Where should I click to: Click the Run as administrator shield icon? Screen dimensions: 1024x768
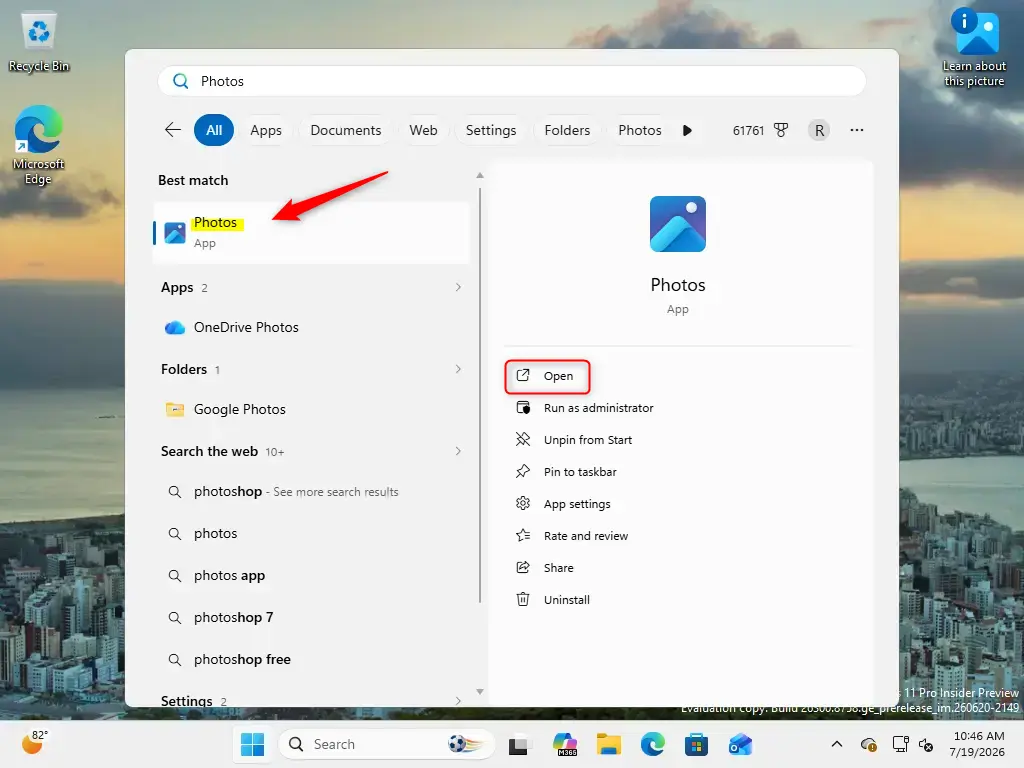[x=523, y=408]
